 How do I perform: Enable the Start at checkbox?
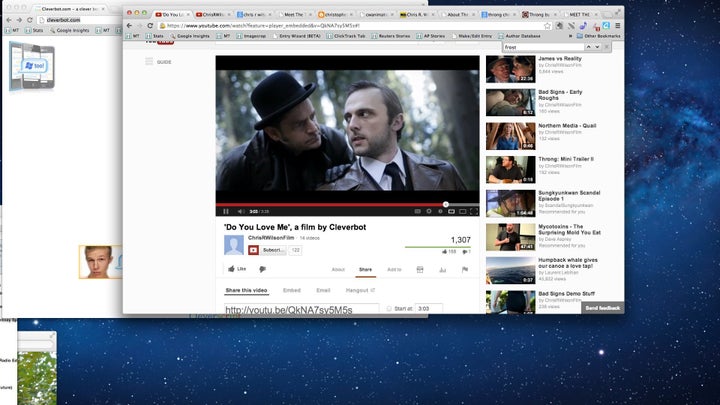pos(389,309)
